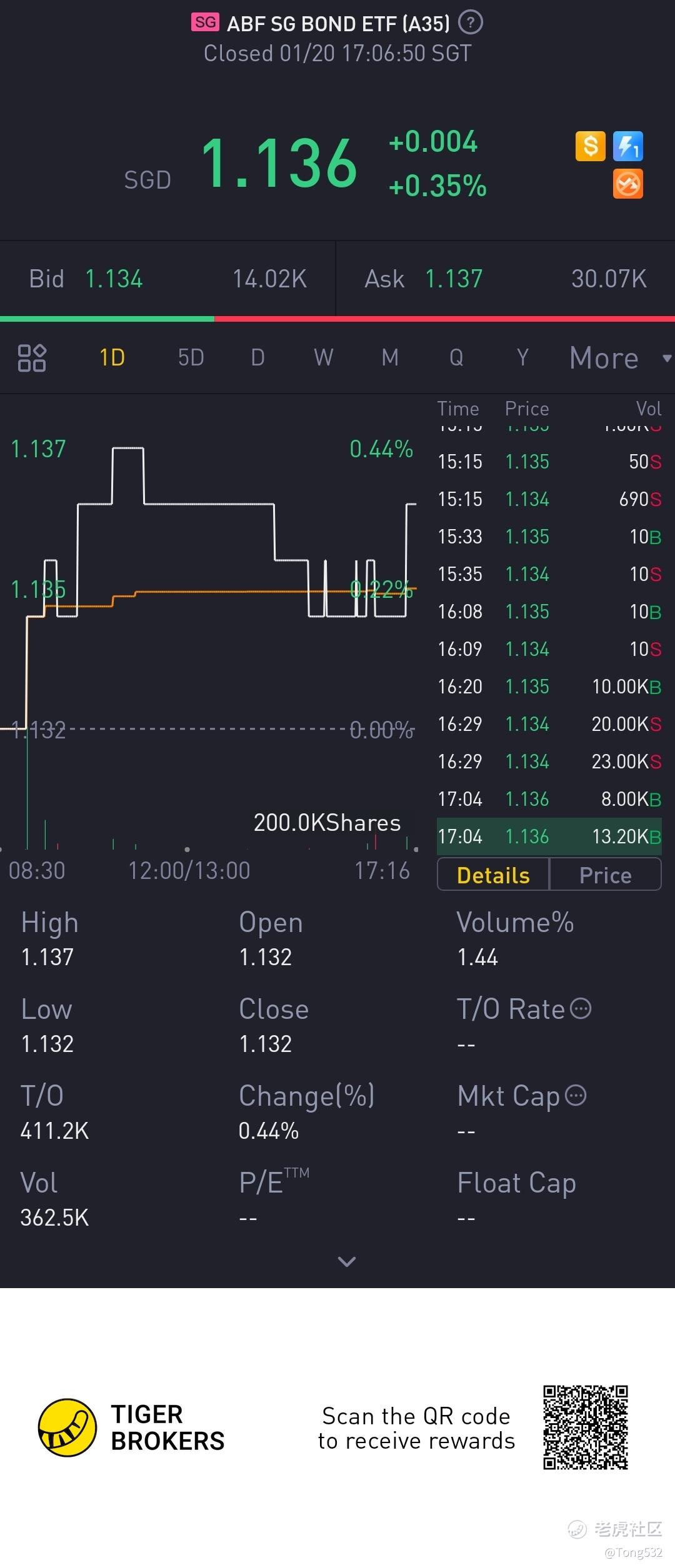675x1568 pixels.
Task: Tap the High value 1.137
Action: (47, 957)
